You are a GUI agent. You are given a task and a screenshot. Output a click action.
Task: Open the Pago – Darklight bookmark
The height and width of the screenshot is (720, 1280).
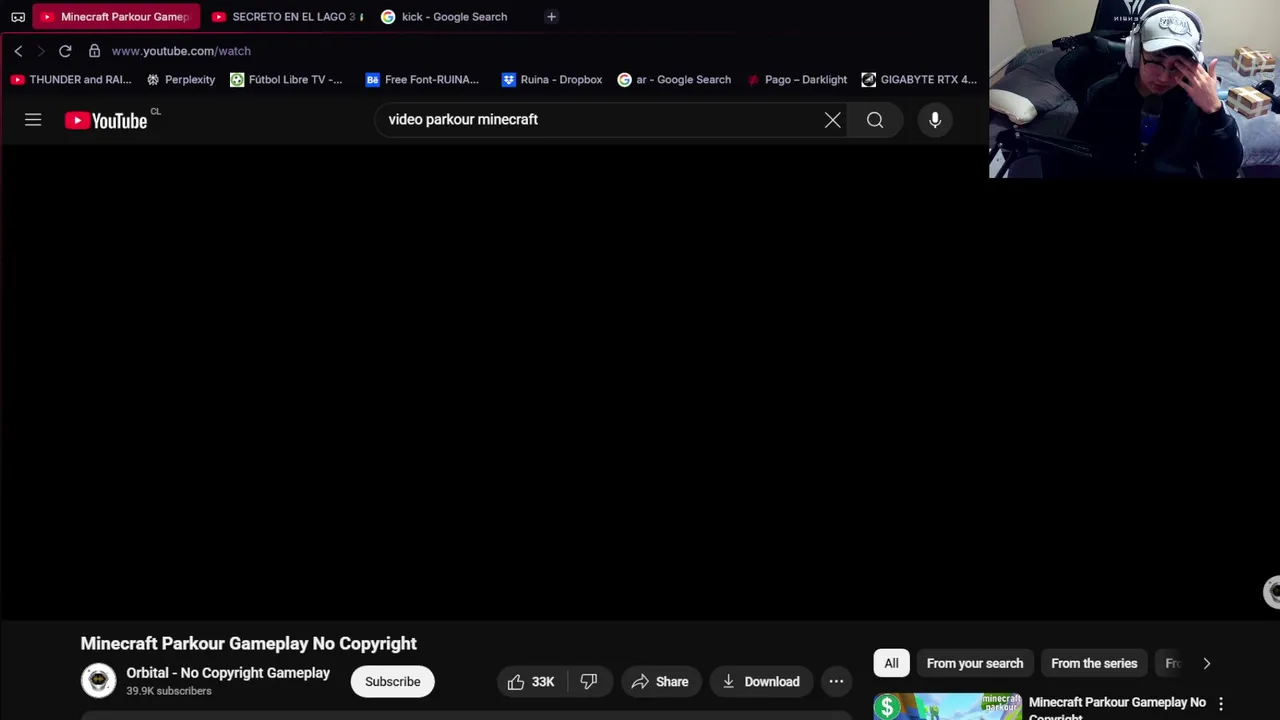(x=796, y=80)
